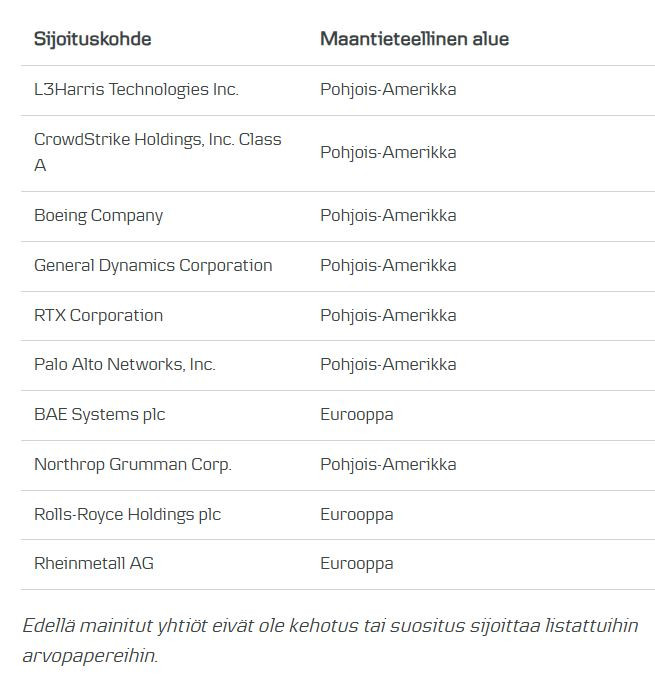The width and height of the screenshot is (655, 677).
Task: Select Eurooppa in the Rolls-Royce Holdings row
Action: (x=357, y=514)
